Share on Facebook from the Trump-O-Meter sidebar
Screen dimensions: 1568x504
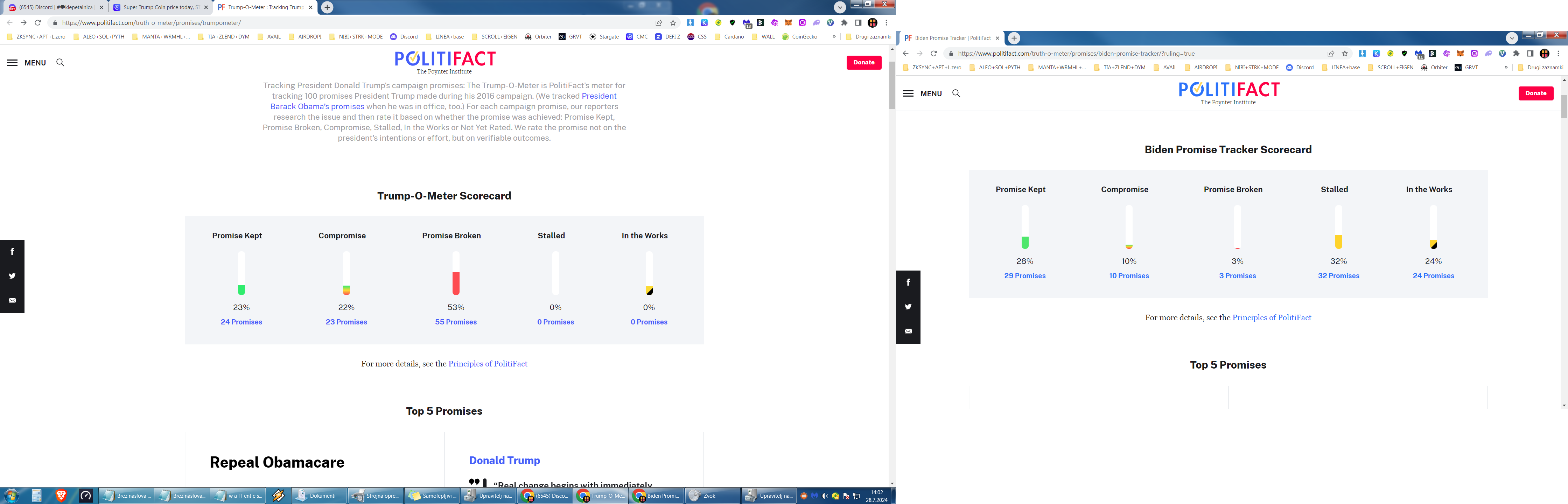click(12, 251)
